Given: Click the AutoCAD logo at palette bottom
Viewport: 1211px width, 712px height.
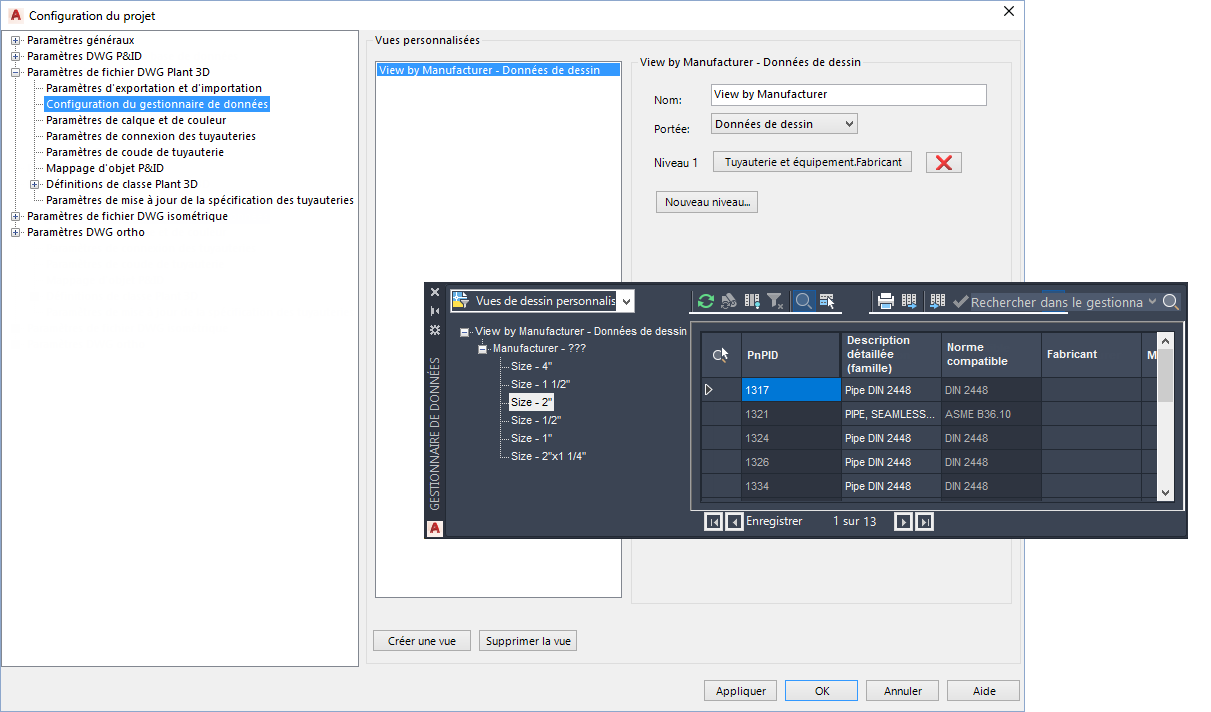Looking at the screenshot, I should pos(435,528).
